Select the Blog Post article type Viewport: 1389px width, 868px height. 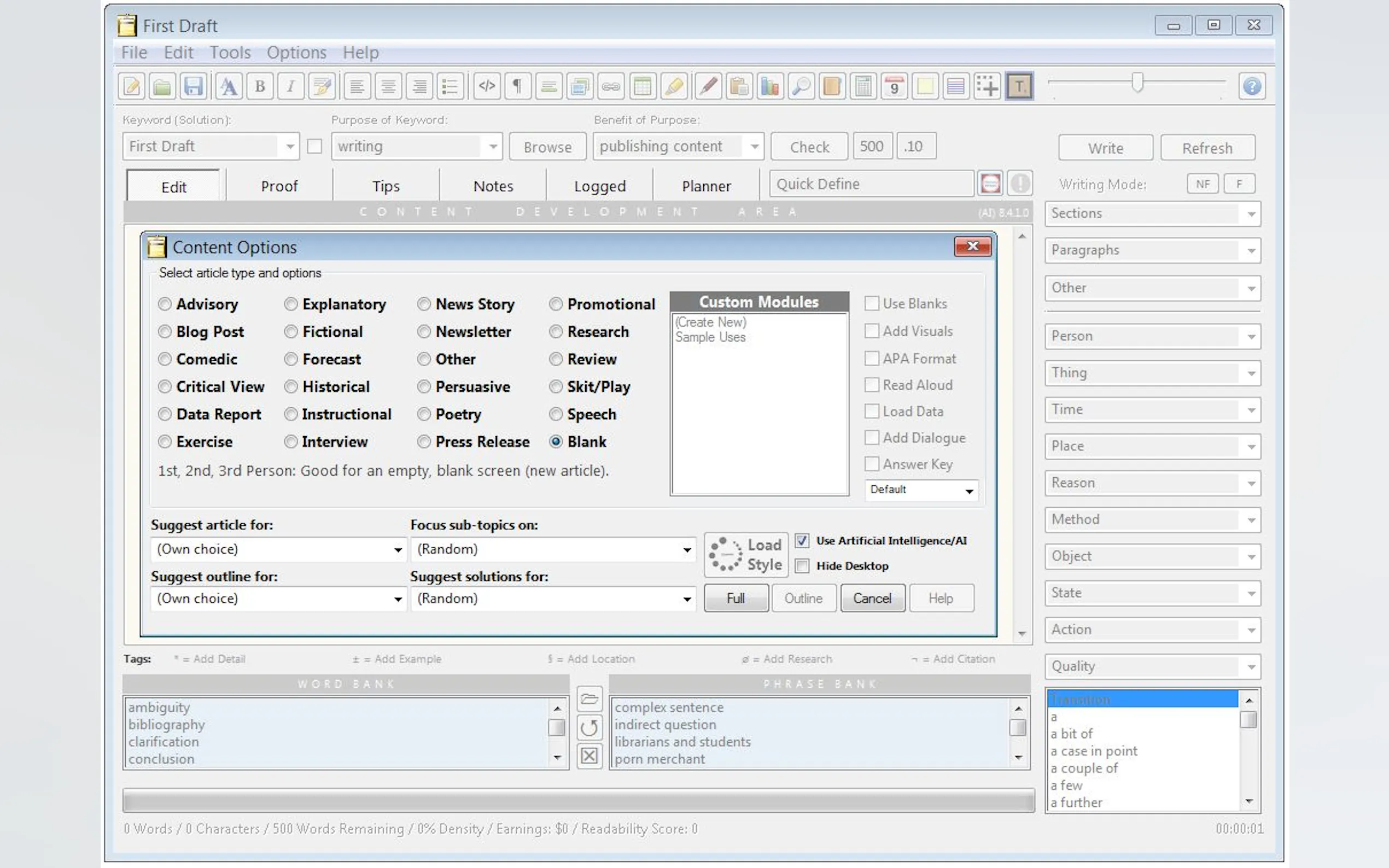point(165,332)
